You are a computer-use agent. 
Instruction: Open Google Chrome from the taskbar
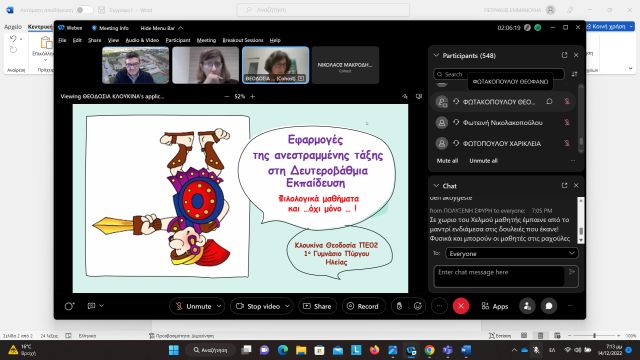pyautogui.click(x=429, y=350)
